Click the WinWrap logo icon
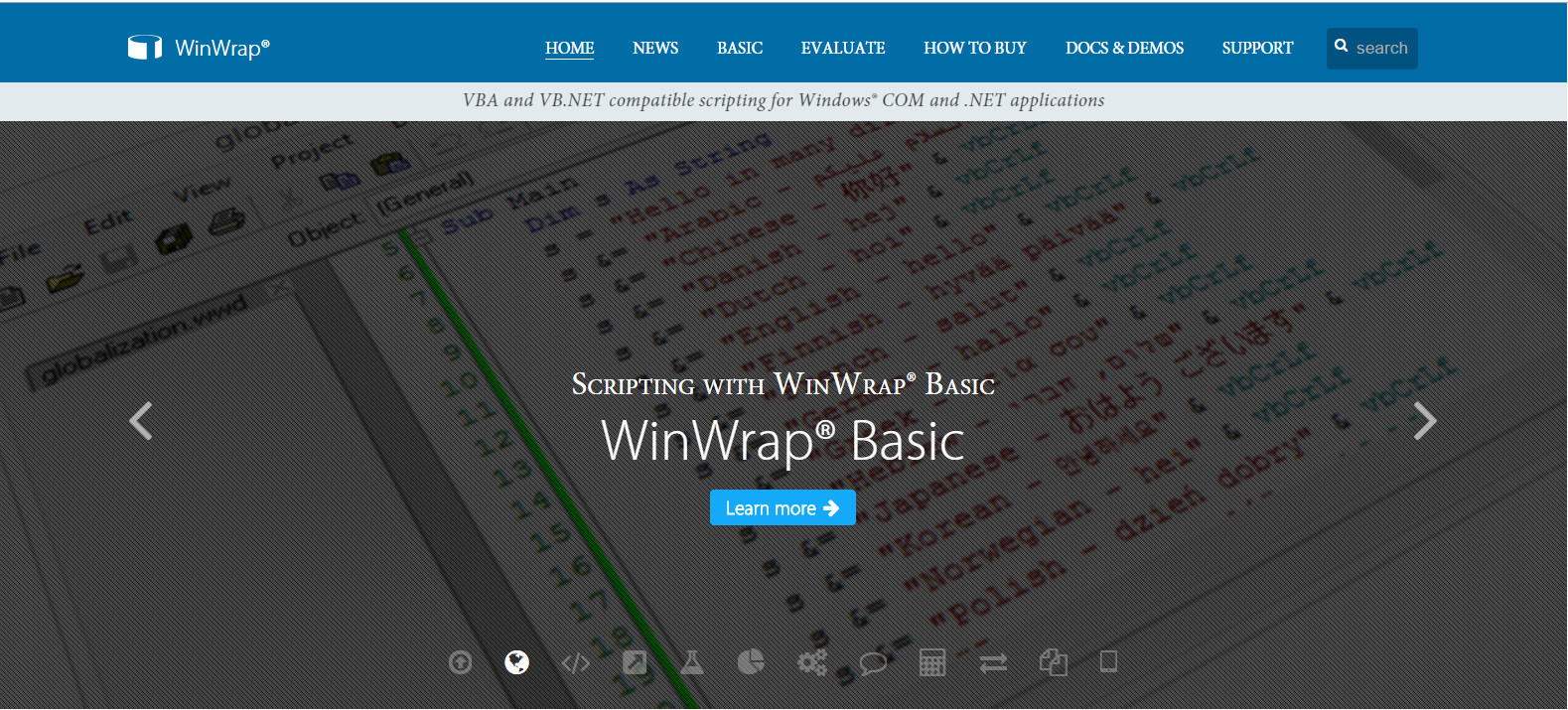 [145, 48]
